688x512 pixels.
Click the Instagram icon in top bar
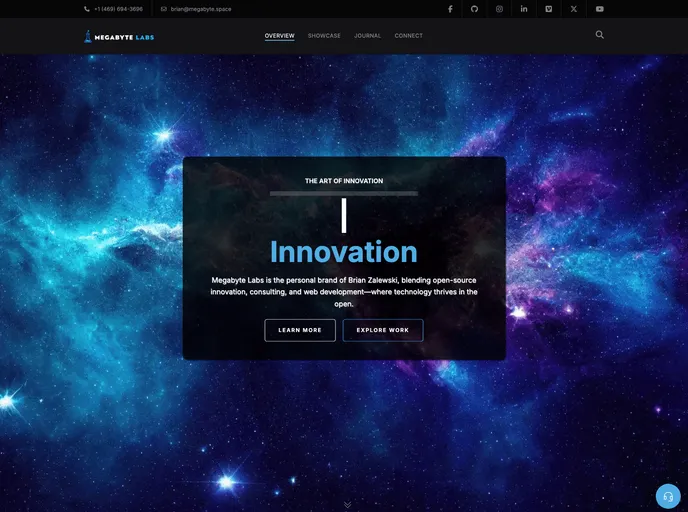click(499, 9)
